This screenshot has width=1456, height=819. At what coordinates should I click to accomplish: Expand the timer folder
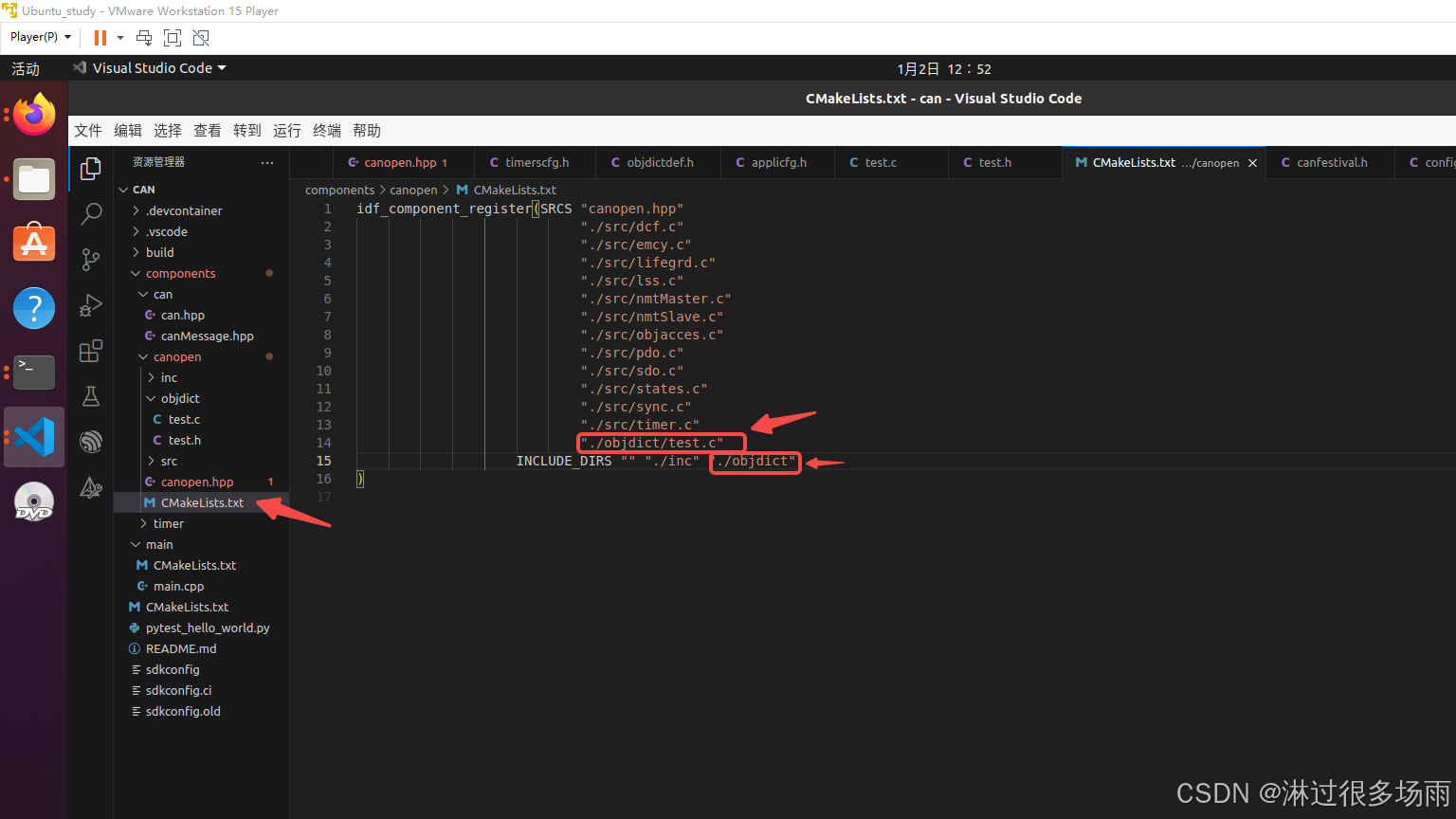pos(201,523)
